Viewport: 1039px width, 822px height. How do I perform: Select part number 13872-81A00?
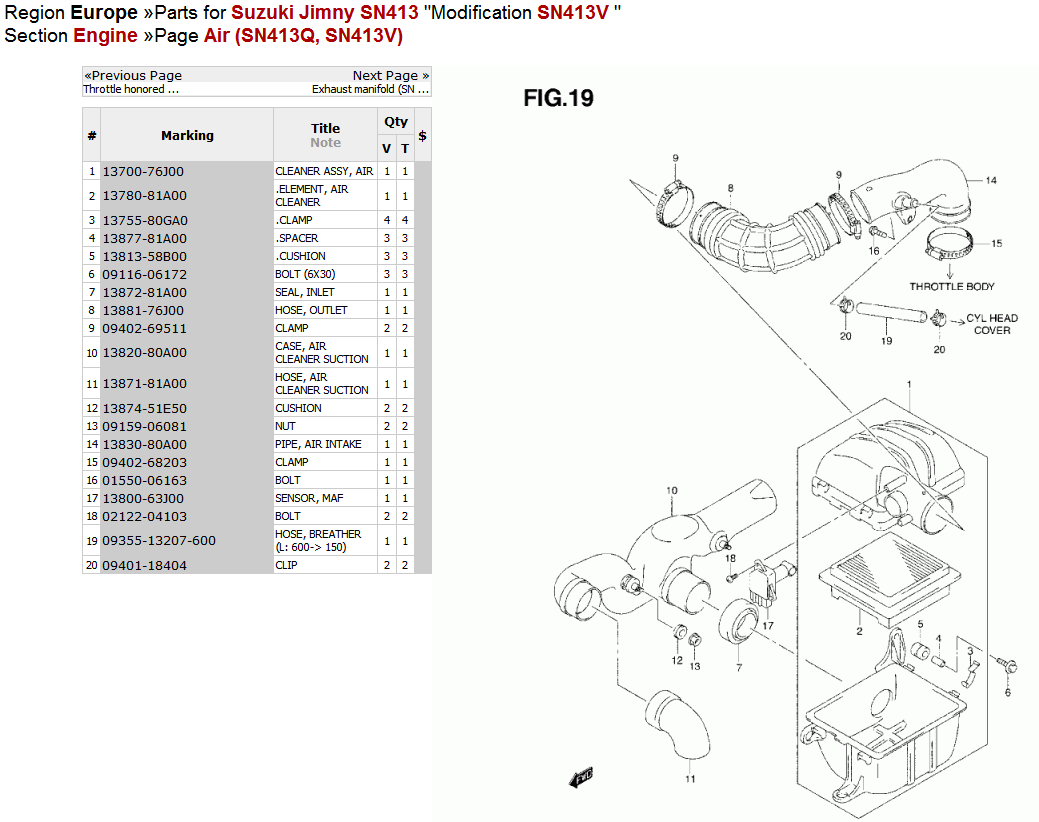(144, 292)
